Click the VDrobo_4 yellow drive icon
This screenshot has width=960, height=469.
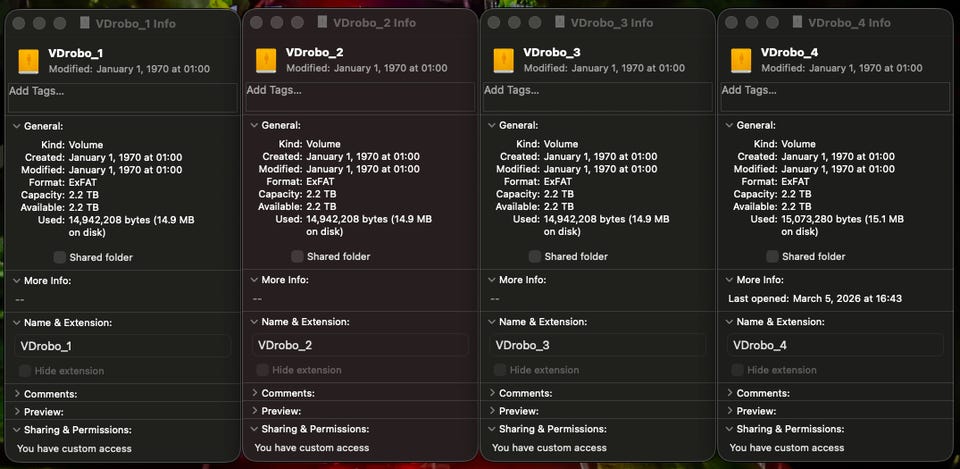coord(740,59)
